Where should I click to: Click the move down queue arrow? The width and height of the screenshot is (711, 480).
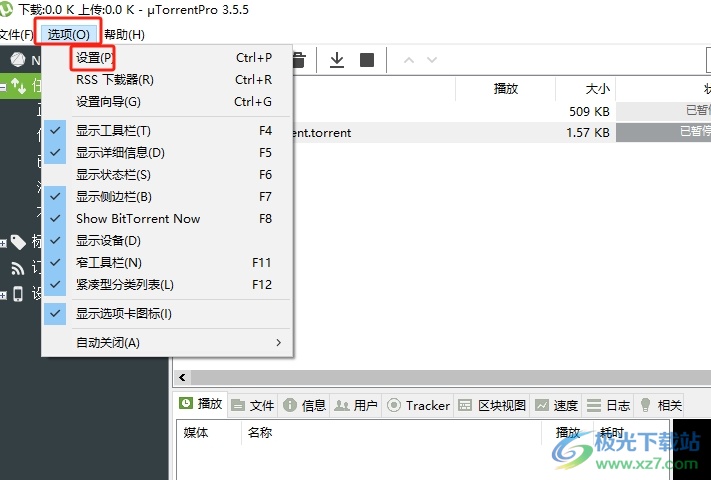[432, 60]
